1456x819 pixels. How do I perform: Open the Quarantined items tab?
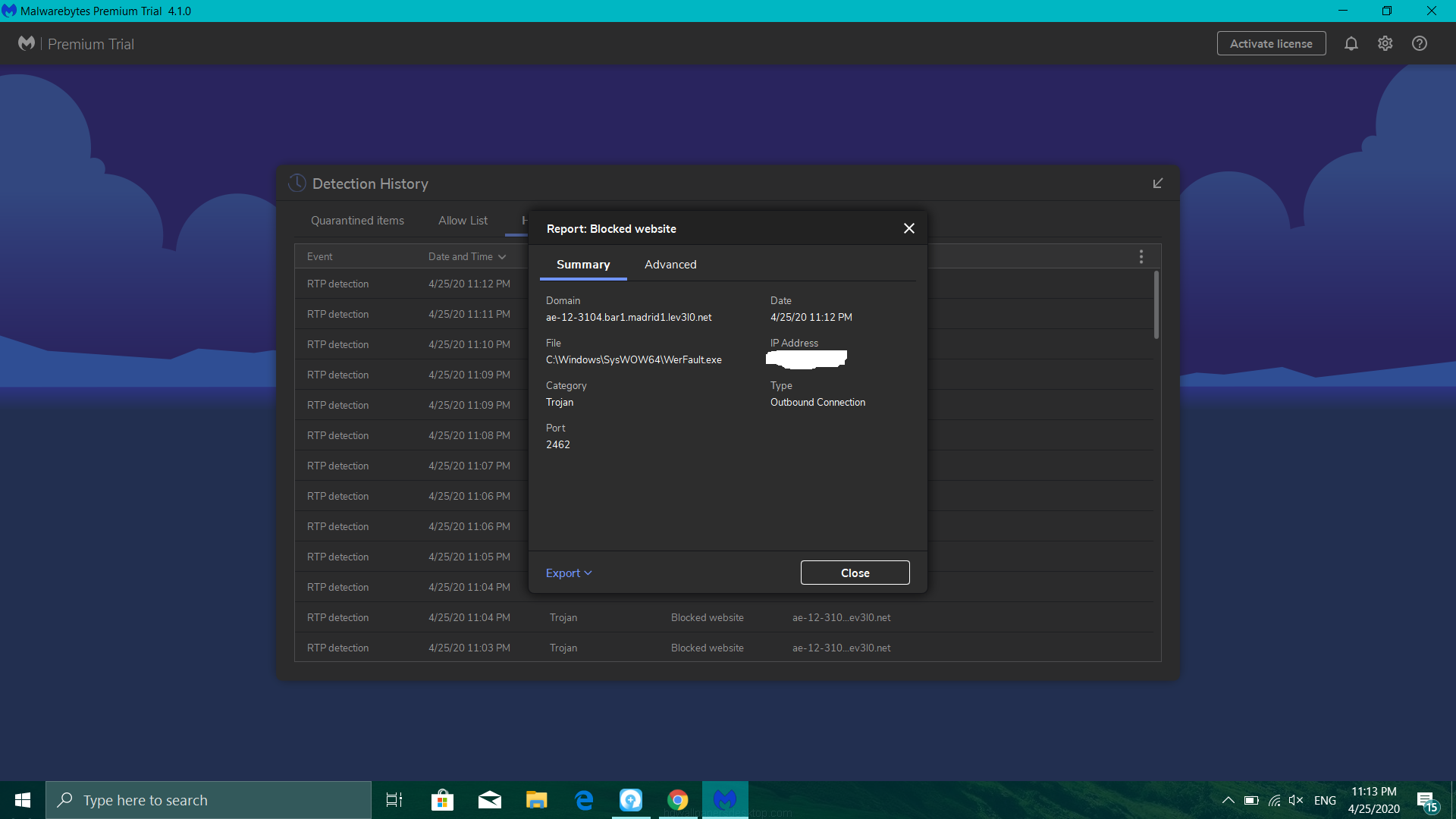pyautogui.click(x=357, y=221)
